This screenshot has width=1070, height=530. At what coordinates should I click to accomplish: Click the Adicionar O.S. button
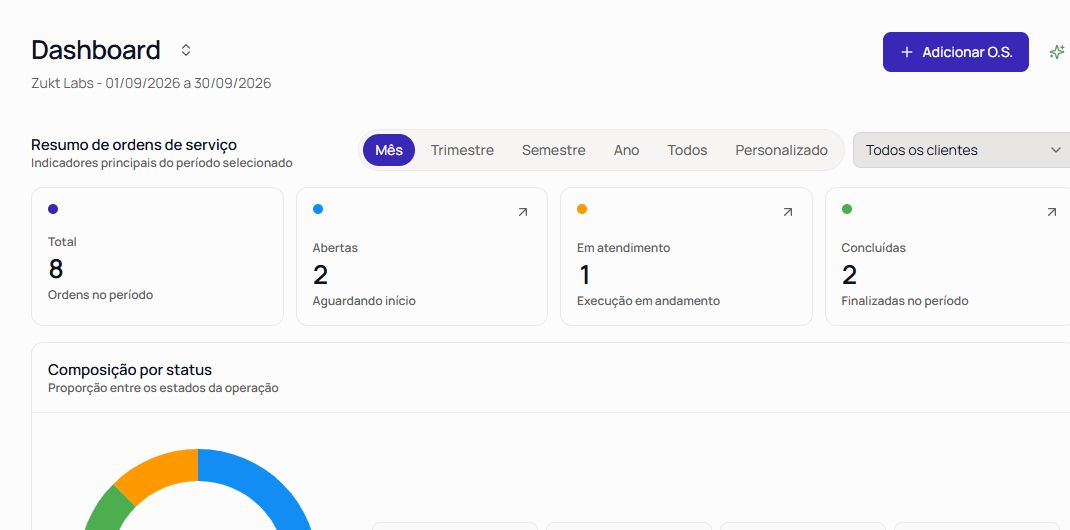[x=955, y=52]
